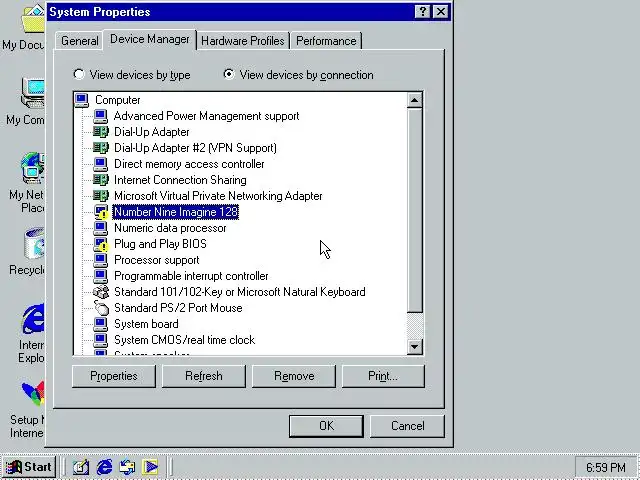
Task: Select Advanced Power Management support entry
Action: 207,116
